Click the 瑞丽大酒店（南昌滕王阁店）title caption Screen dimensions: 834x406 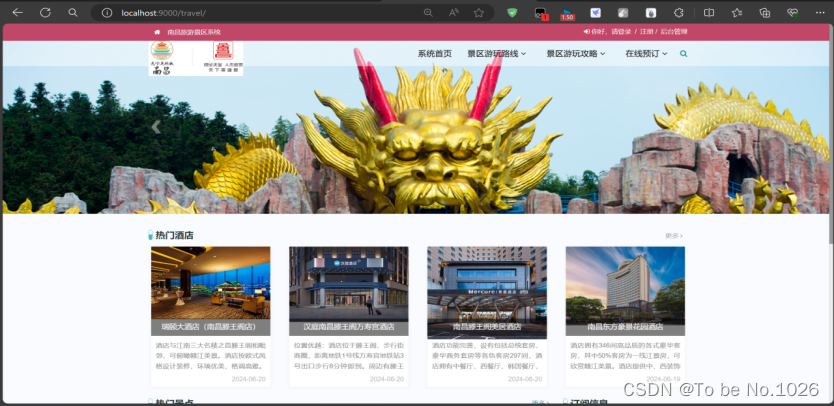point(210,327)
